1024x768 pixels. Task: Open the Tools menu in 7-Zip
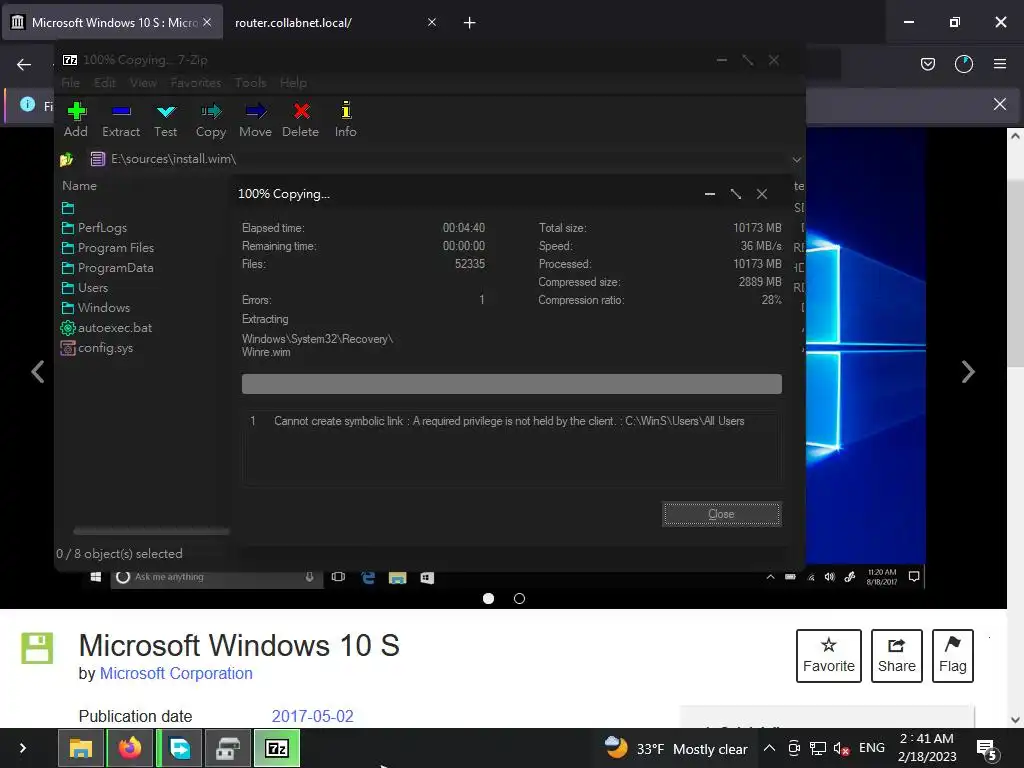click(x=251, y=83)
